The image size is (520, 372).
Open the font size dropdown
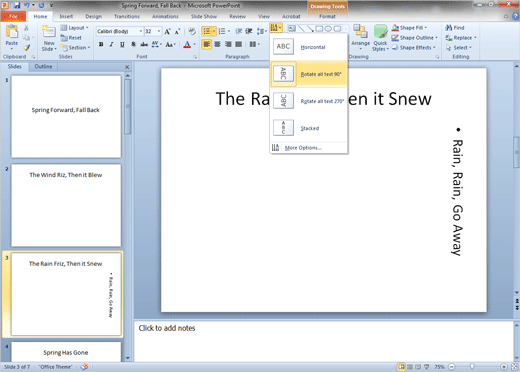159,31
